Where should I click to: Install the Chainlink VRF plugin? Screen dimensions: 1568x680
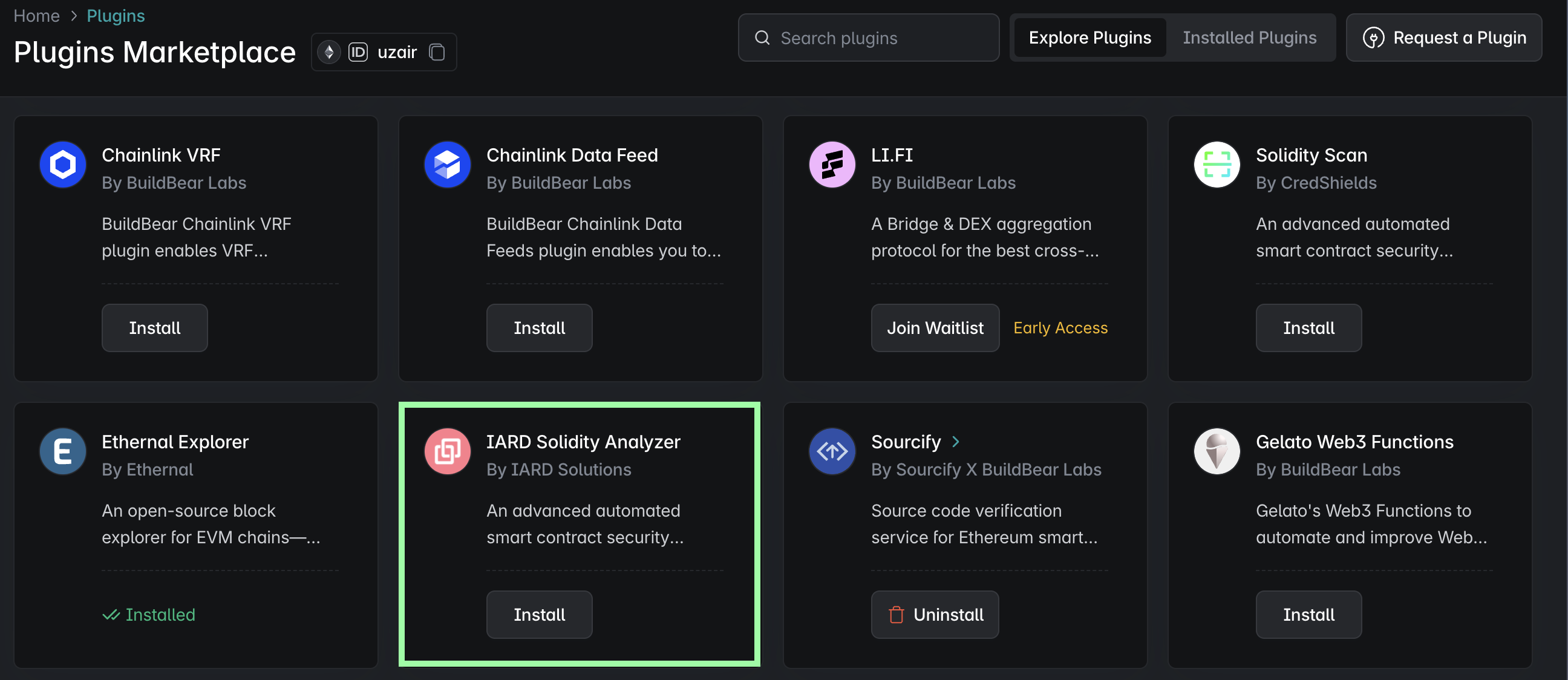point(155,328)
